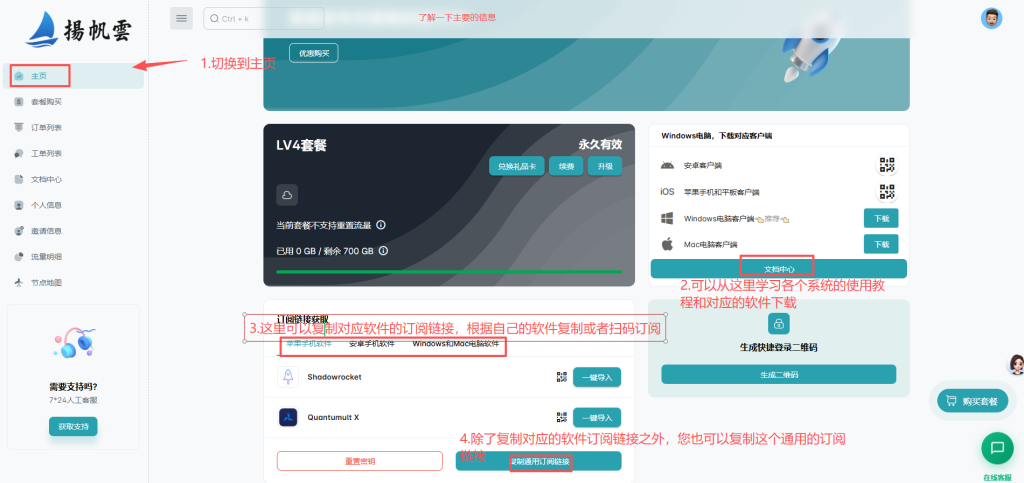This screenshot has height=483, width=1024.
Task: Click info icon beside 剩余 700 GB
Action: (383, 251)
